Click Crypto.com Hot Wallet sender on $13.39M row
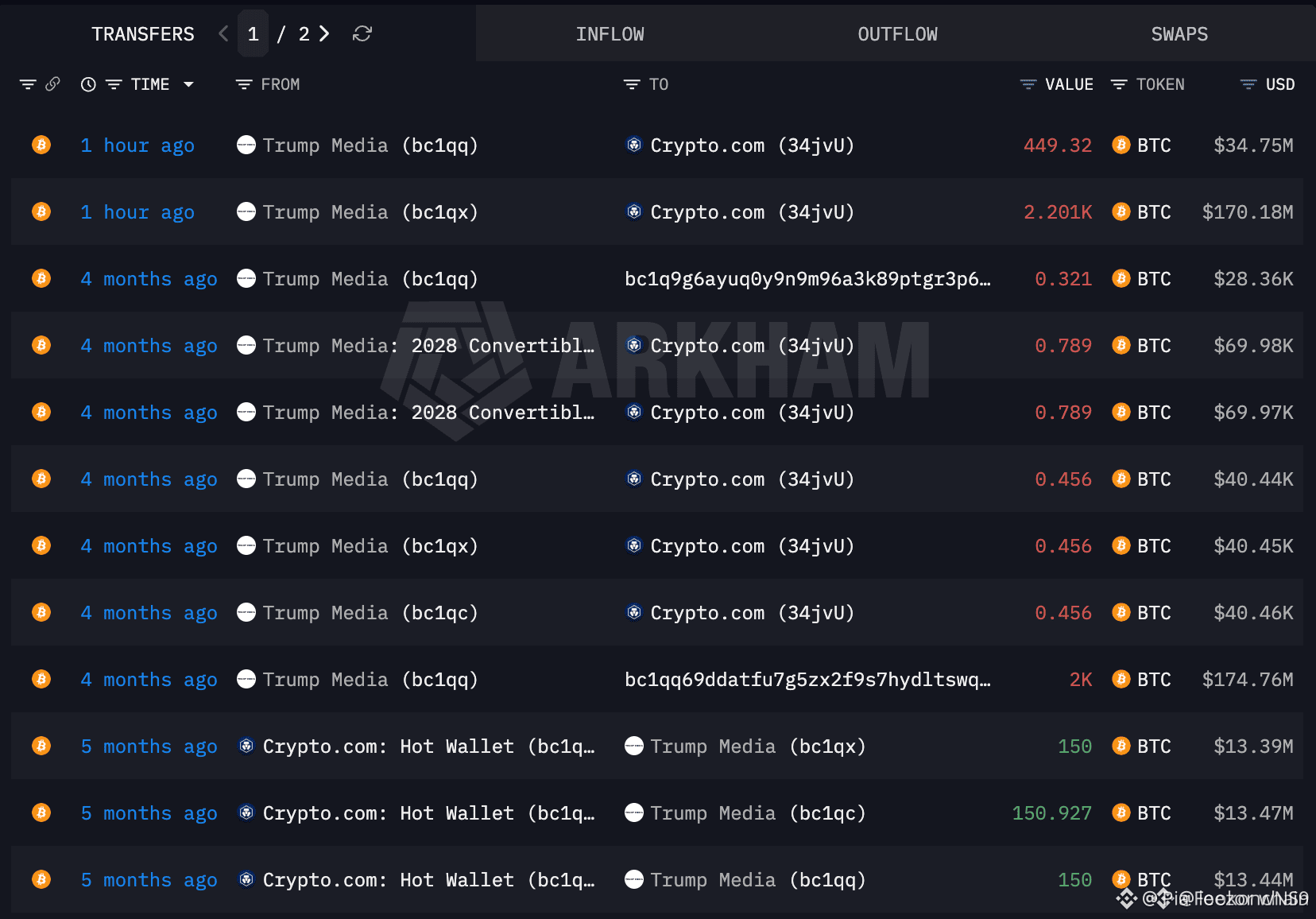 (x=428, y=746)
